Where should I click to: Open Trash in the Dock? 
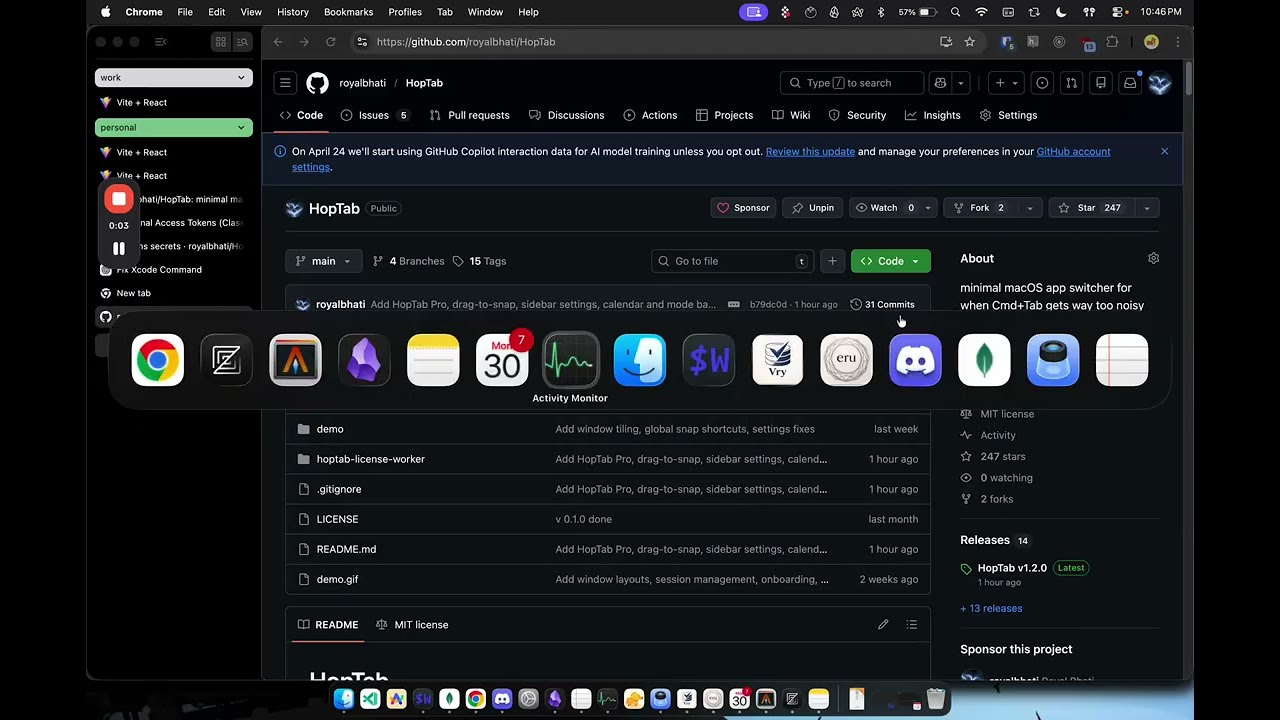tap(935, 699)
